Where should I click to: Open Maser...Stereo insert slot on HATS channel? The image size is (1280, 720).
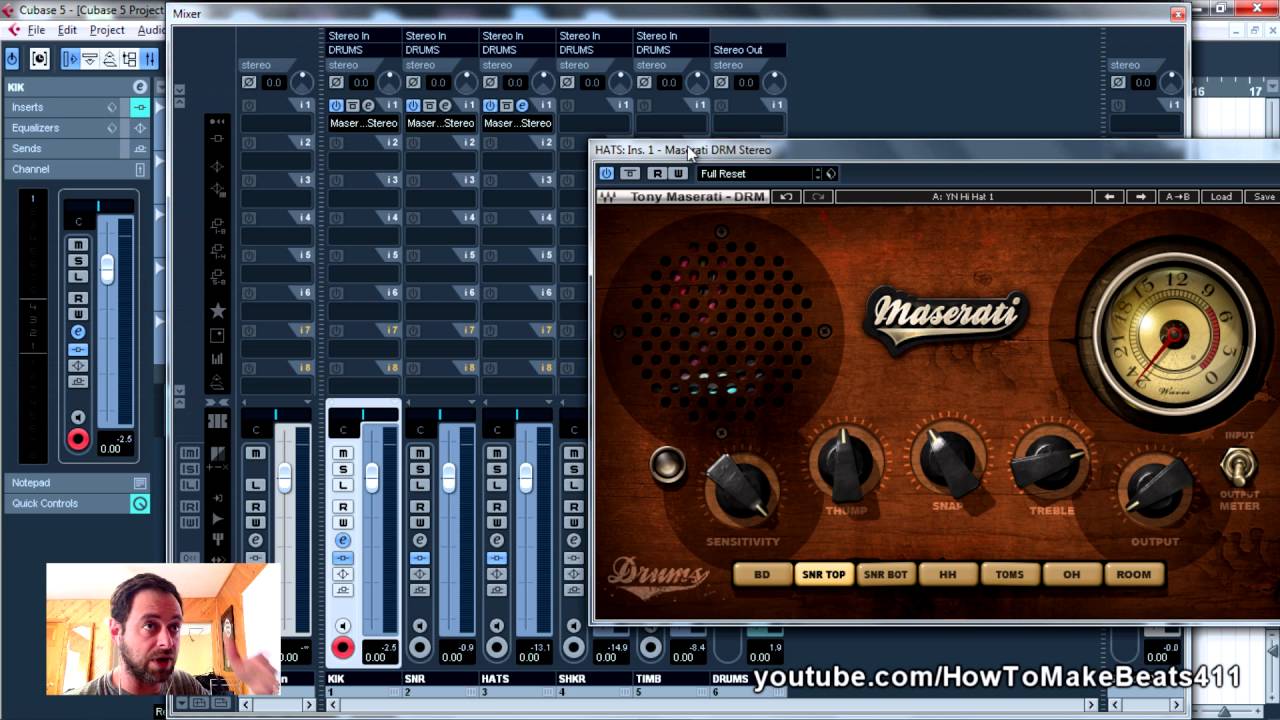(x=517, y=123)
